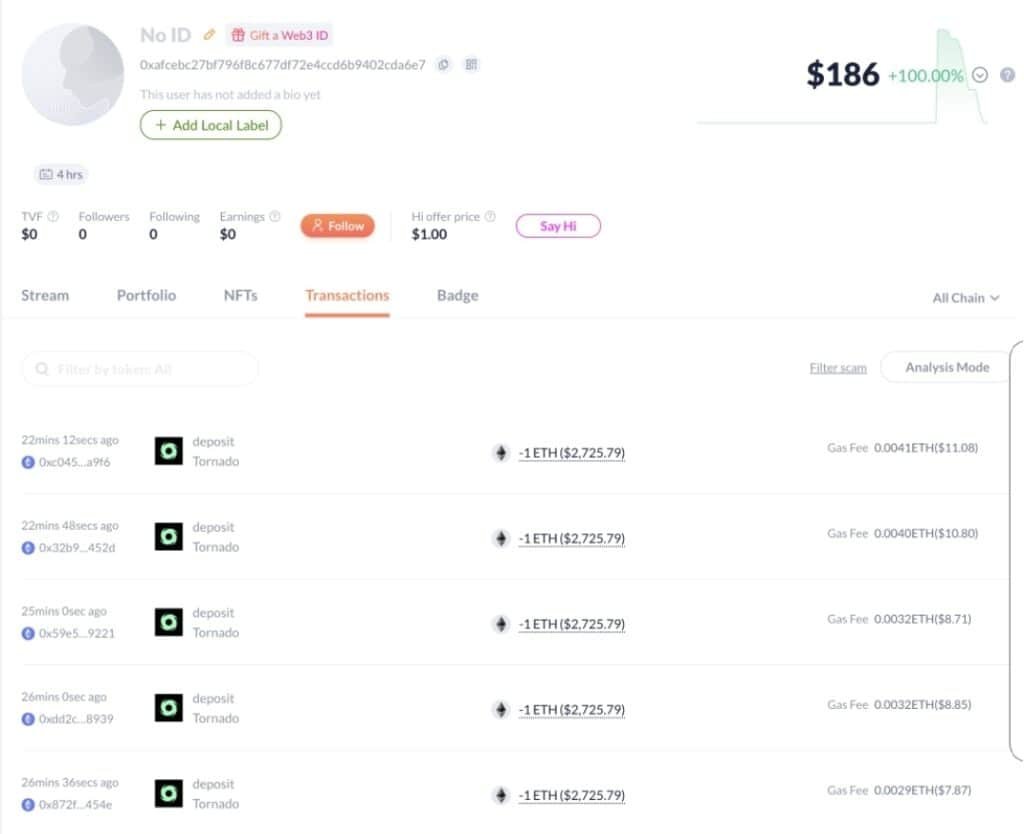1024x834 pixels.
Task: Select the ETH token icon in the first row
Action: [x=501, y=452]
